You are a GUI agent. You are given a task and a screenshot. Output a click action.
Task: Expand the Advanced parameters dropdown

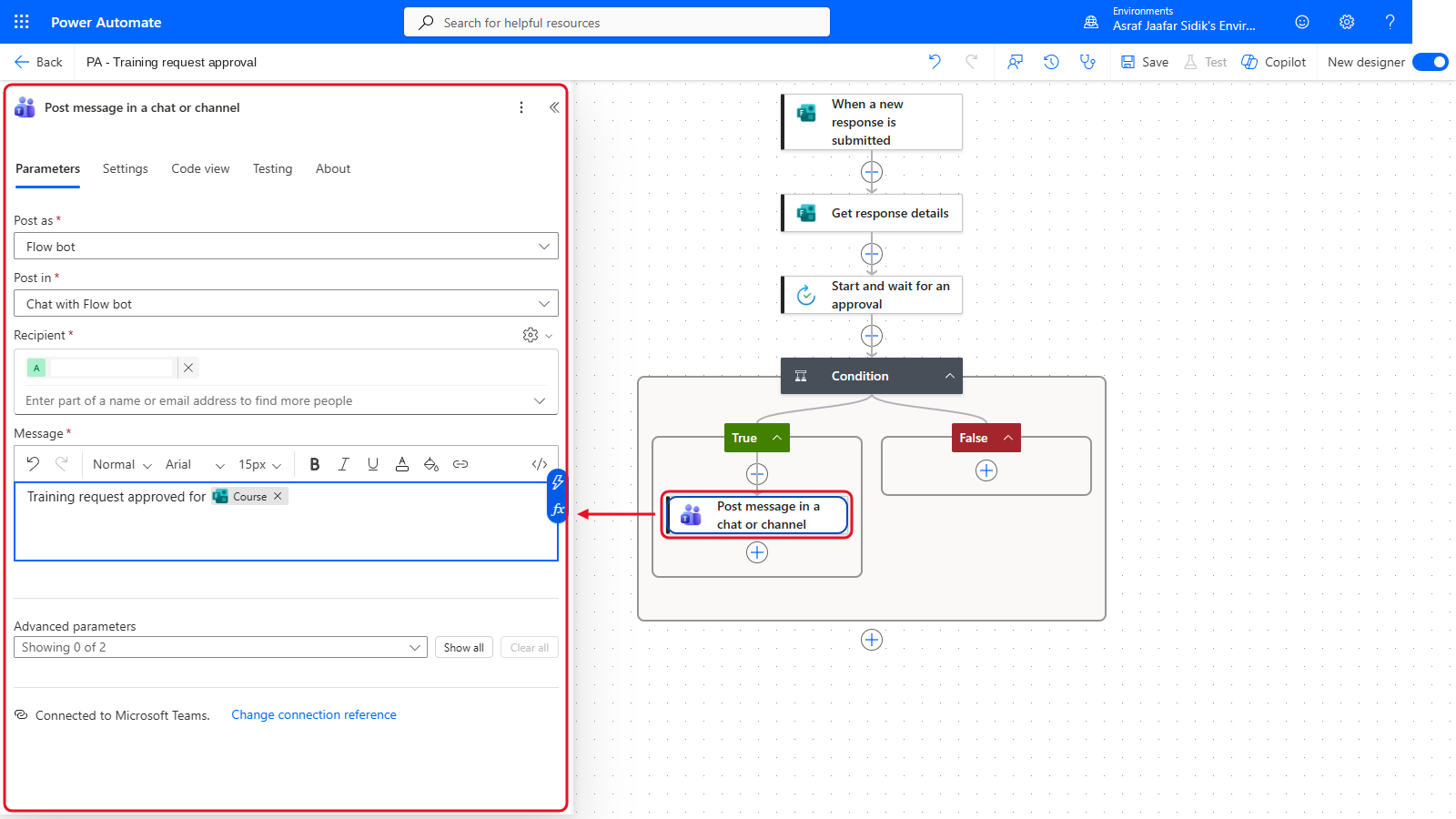220,647
